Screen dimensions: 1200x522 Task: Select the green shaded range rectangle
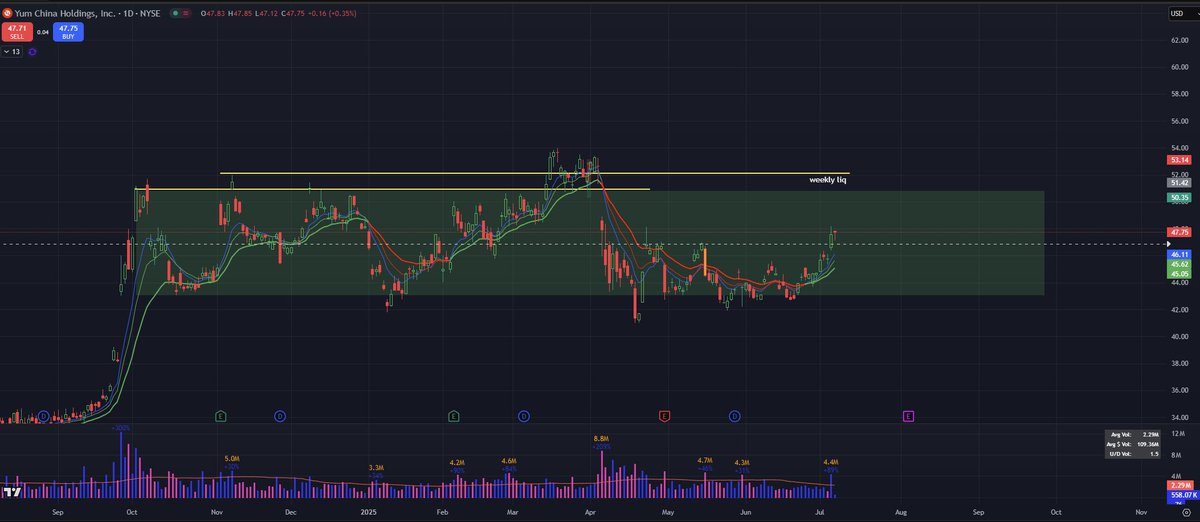(x=589, y=243)
